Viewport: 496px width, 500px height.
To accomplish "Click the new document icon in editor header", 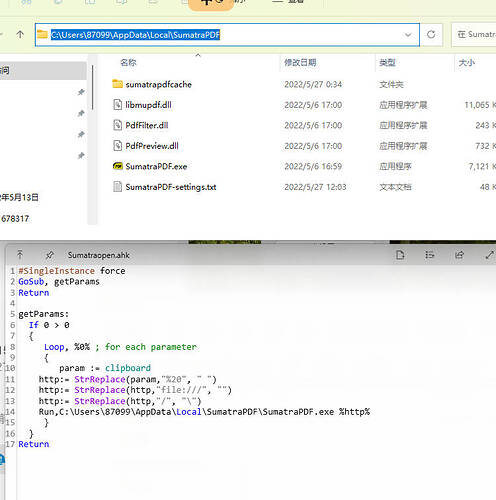I will (400, 255).
